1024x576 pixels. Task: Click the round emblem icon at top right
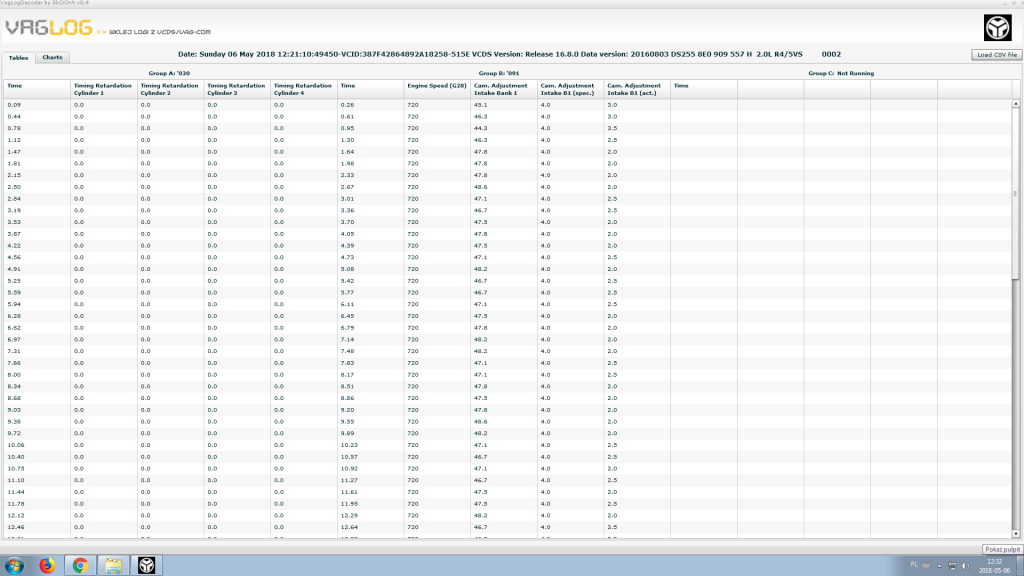coord(997,28)
